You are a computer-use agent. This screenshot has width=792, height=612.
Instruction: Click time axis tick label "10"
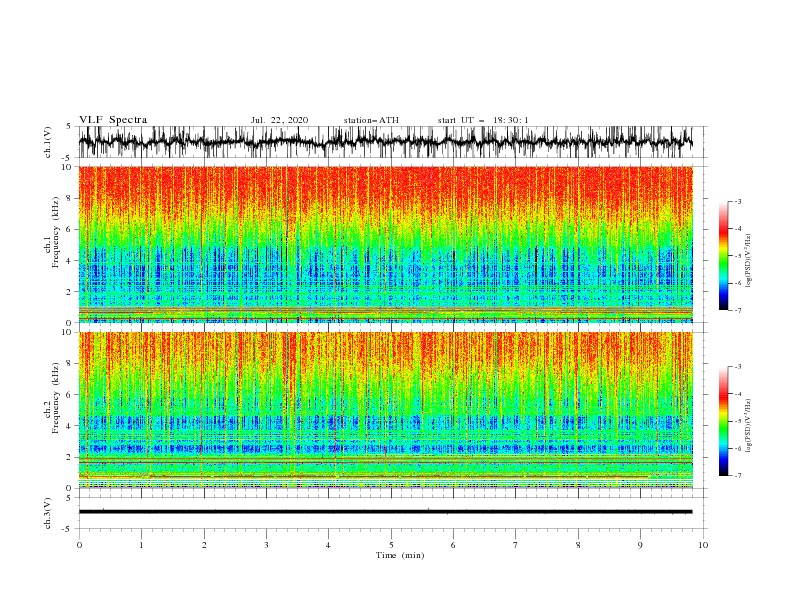703,545
